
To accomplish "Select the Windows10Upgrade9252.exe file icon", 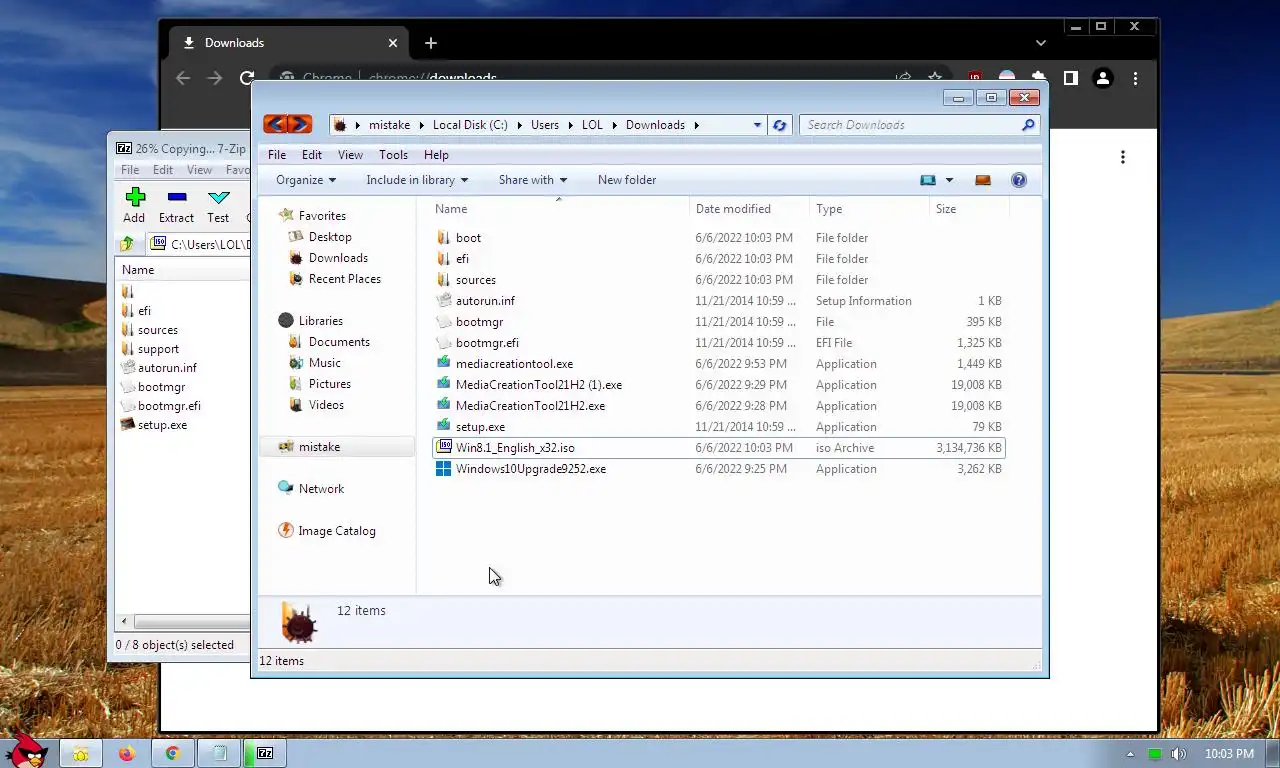I will (443, 469).
